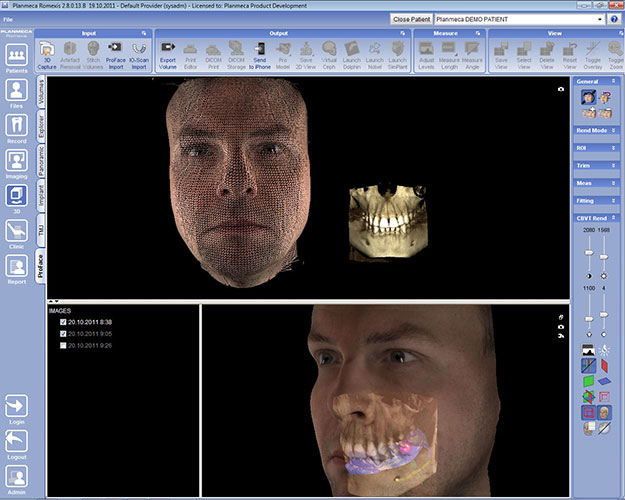Expand the Trim panel
This screenshot has width=625, height=500.
(613, 165)
